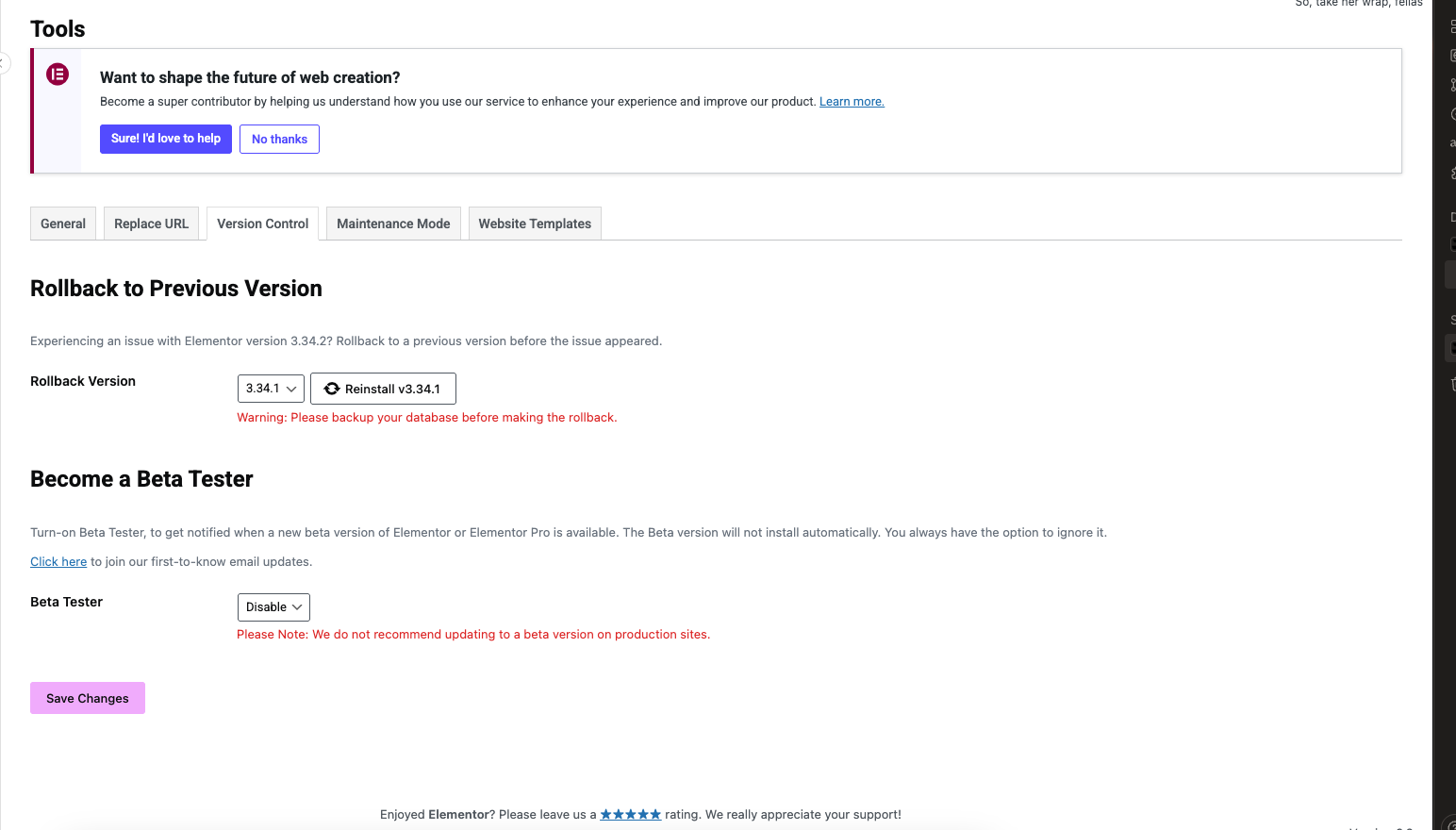The width and height of the screenshot is (1456, 830).
Task: Click the collapse arrow at left edge
Action: (x=3, y=63)
